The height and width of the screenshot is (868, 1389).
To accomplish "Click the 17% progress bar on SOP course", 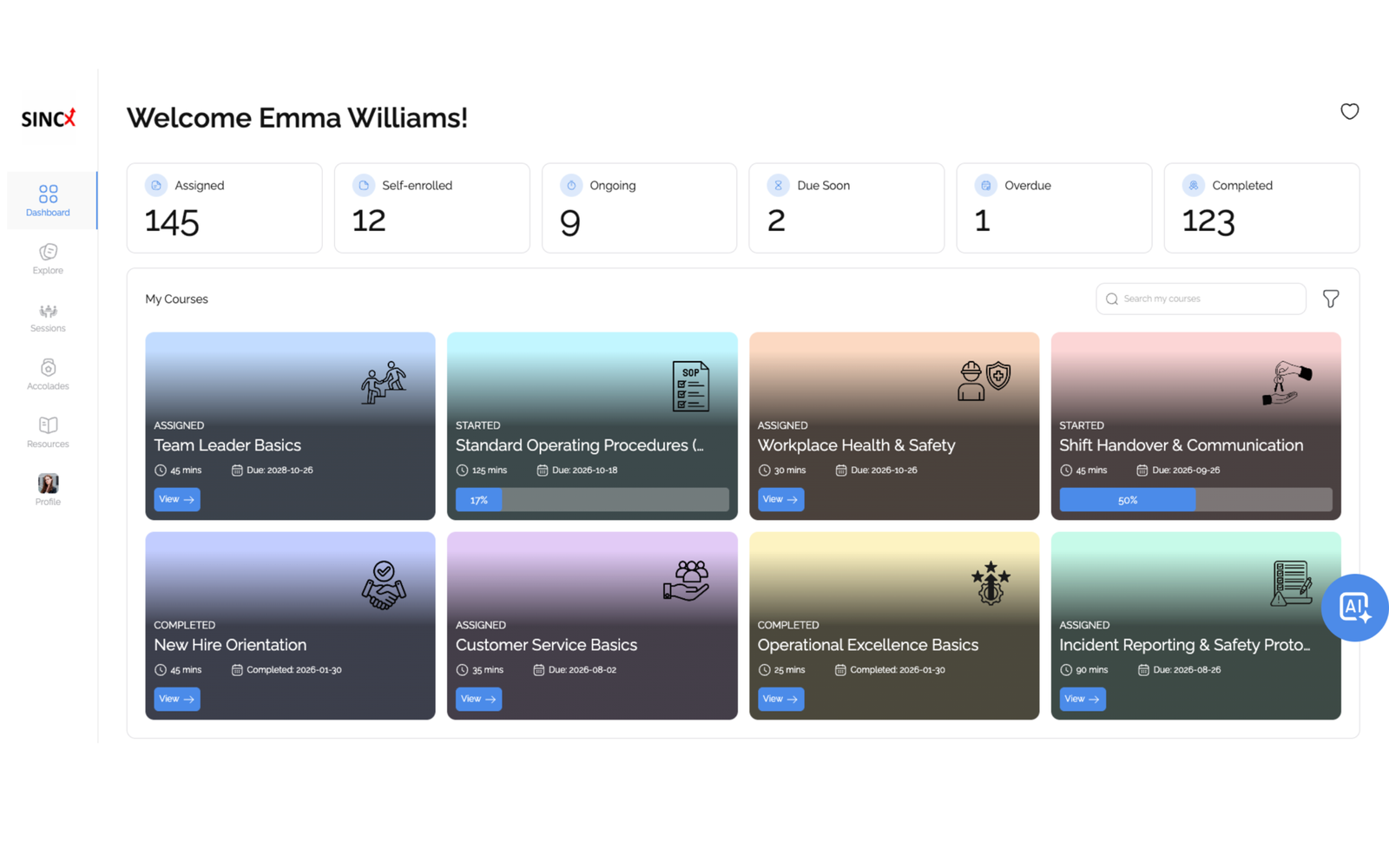I will coord(591,500).
